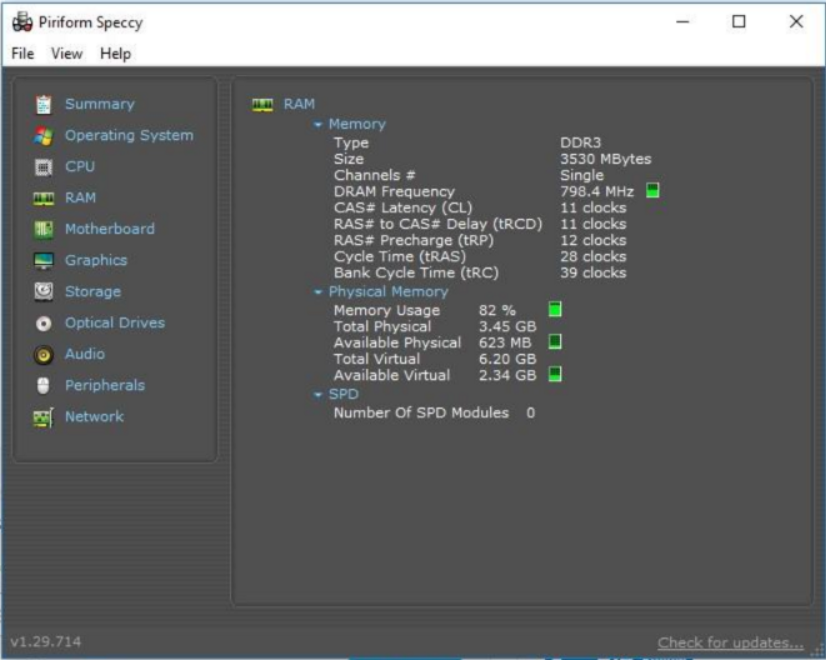
Task: Select the 3.45 GB Total Physical value
Action: pos(507,327)
